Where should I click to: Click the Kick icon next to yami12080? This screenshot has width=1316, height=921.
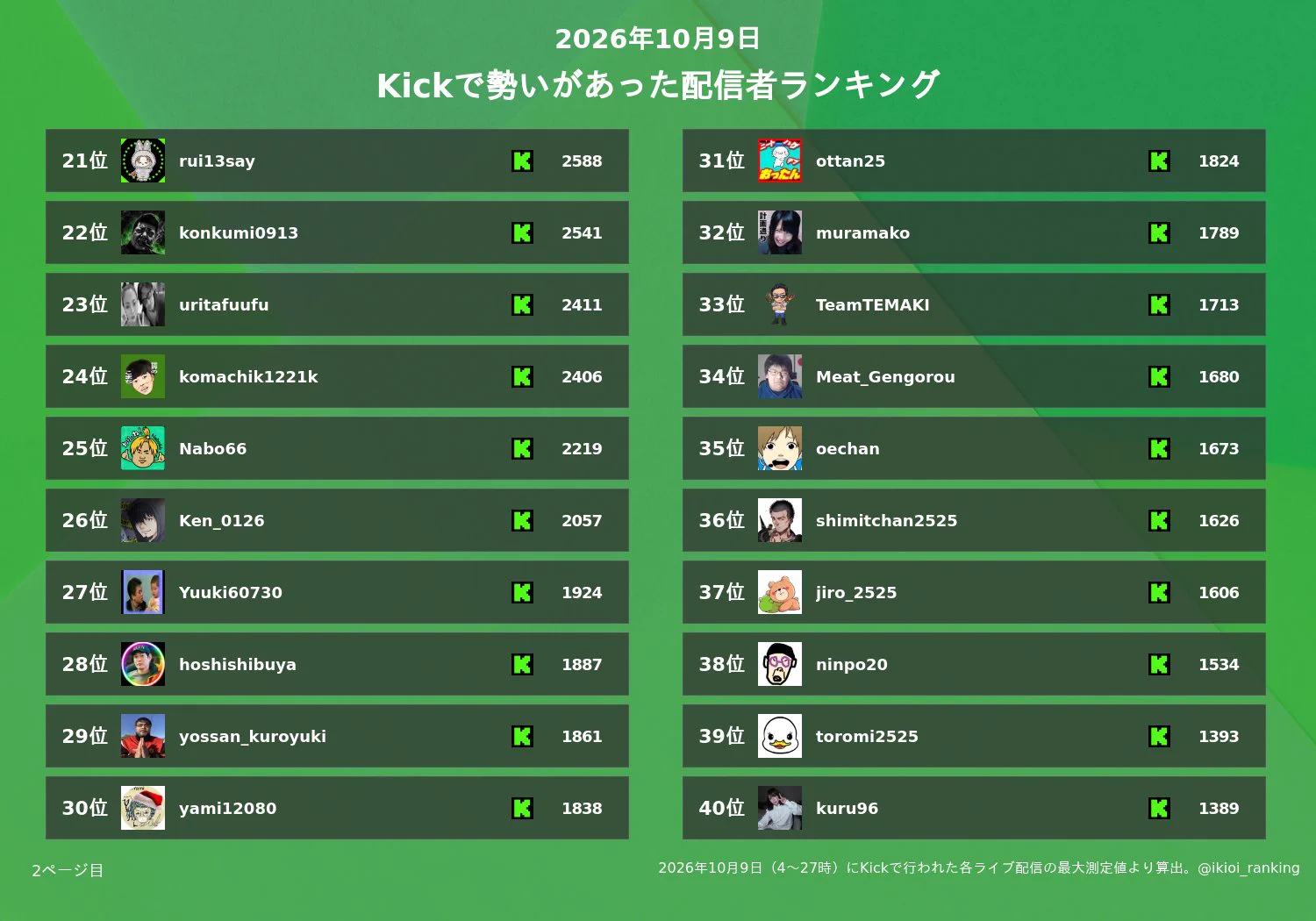(x=522, y=808)
